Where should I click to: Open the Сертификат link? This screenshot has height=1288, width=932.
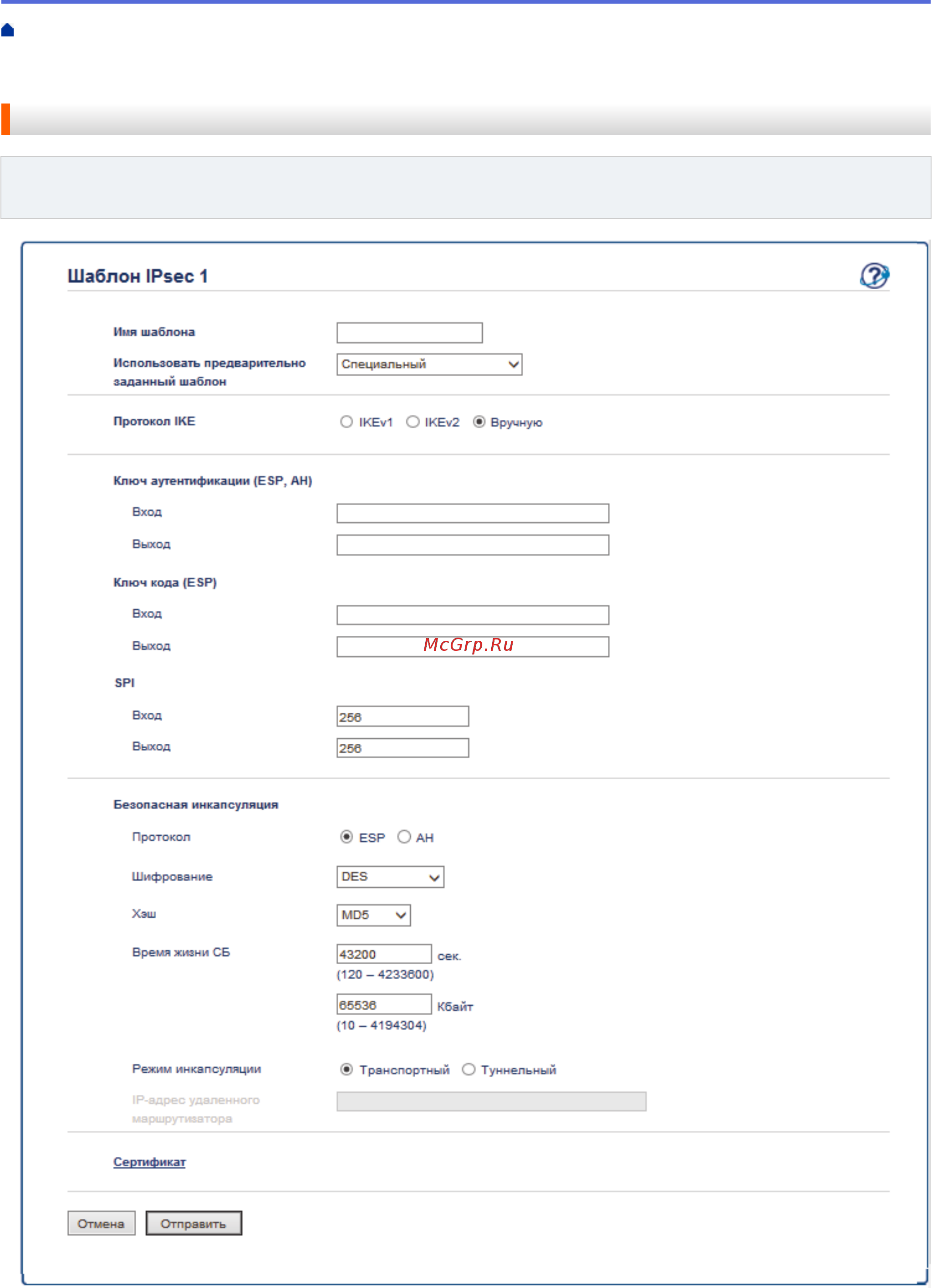[x=149, y=1162]
